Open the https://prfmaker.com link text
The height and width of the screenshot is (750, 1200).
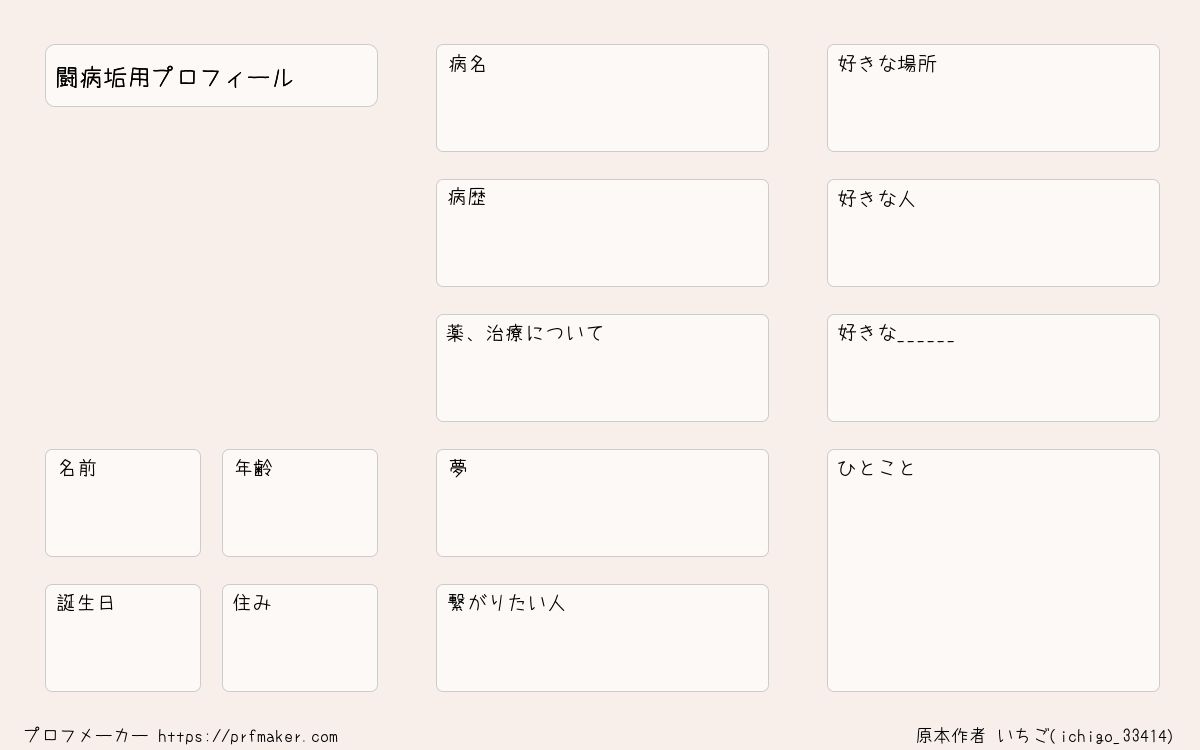(x=248, y=737)
